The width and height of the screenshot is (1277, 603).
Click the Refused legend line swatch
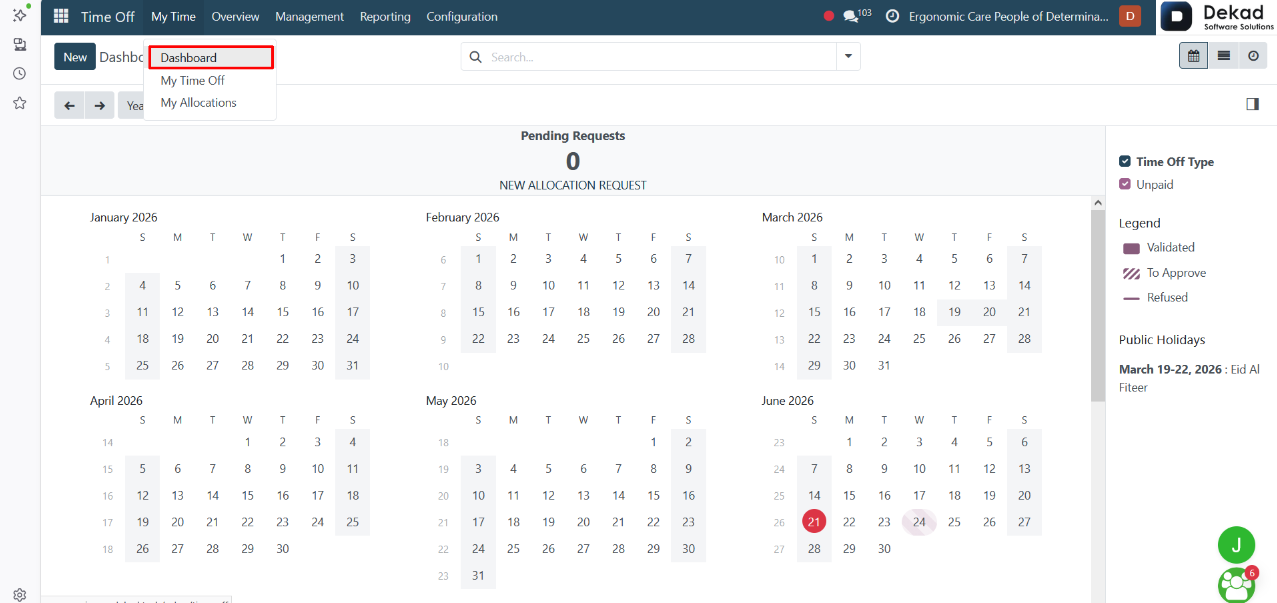point(1131,298)
